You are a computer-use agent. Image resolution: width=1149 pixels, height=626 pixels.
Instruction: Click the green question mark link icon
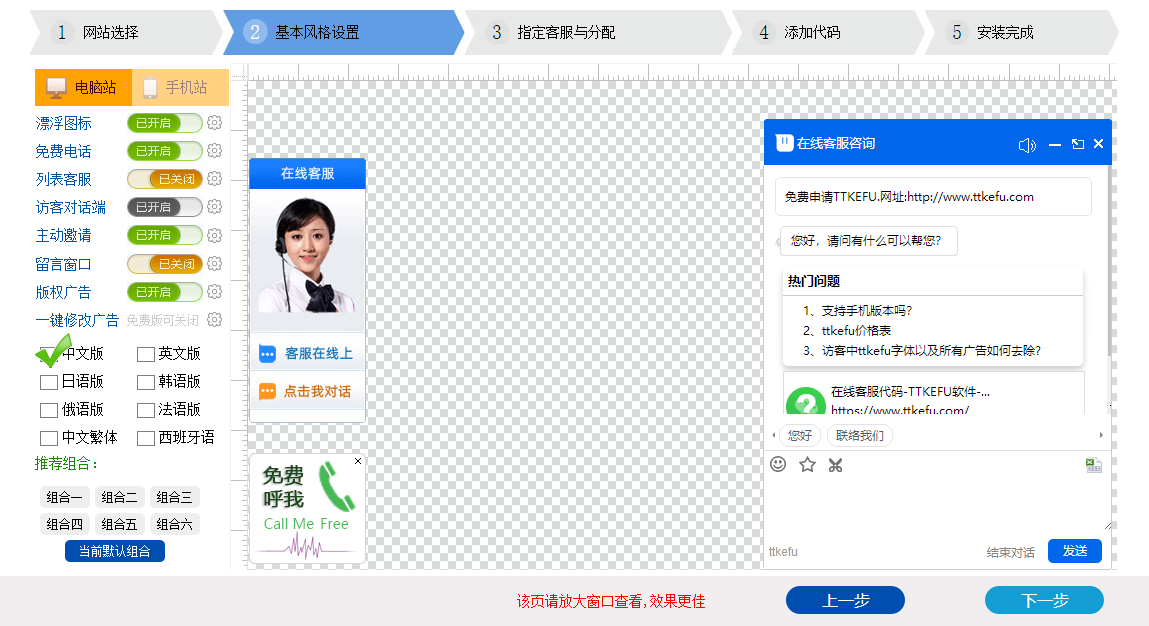pyautogui.click(x=805, y=400)
